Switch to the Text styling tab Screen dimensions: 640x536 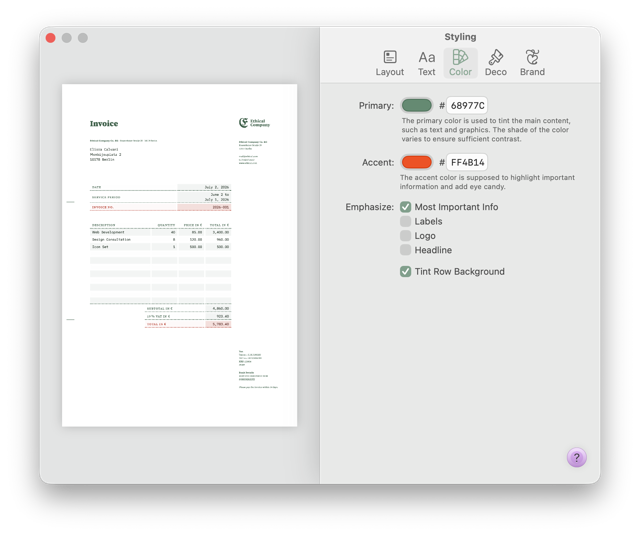point(427,63)
